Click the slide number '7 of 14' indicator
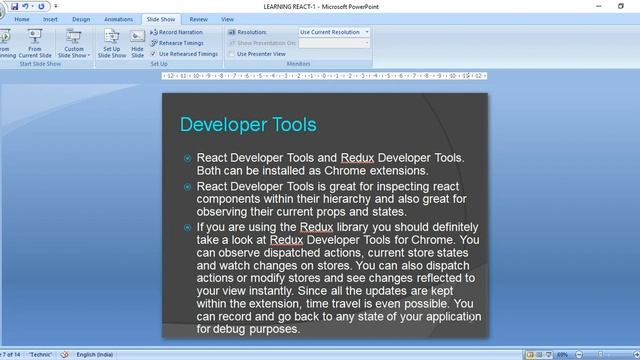 (x=11, y=355)
